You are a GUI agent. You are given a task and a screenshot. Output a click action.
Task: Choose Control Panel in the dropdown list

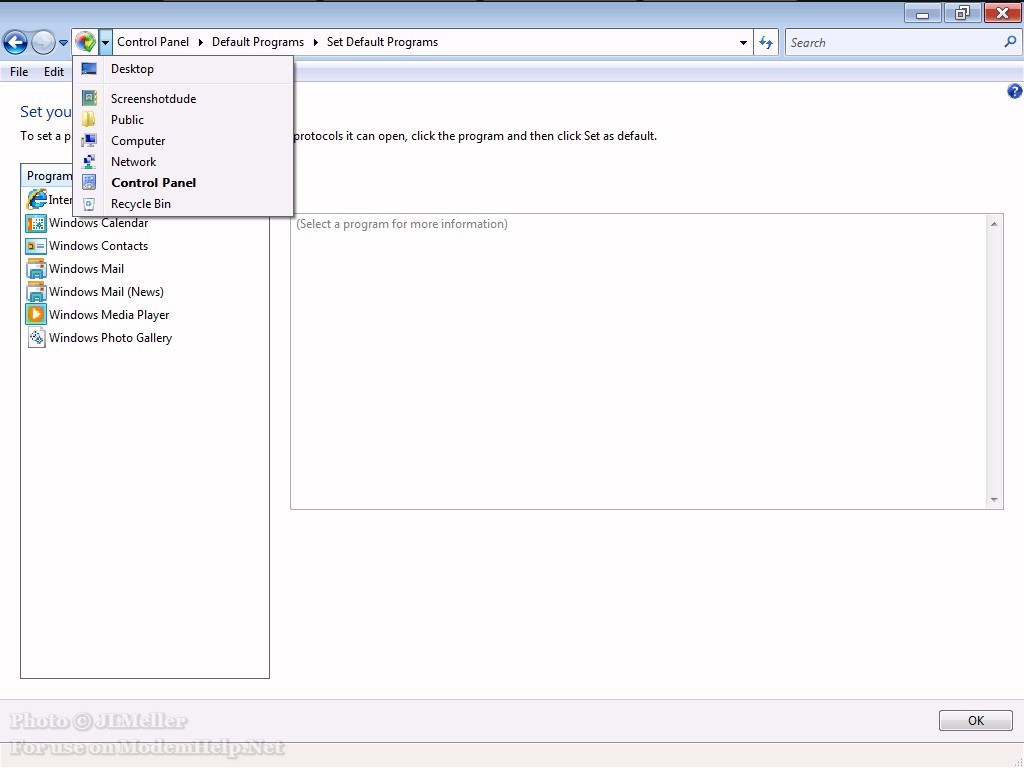click(x=183, y=182)
